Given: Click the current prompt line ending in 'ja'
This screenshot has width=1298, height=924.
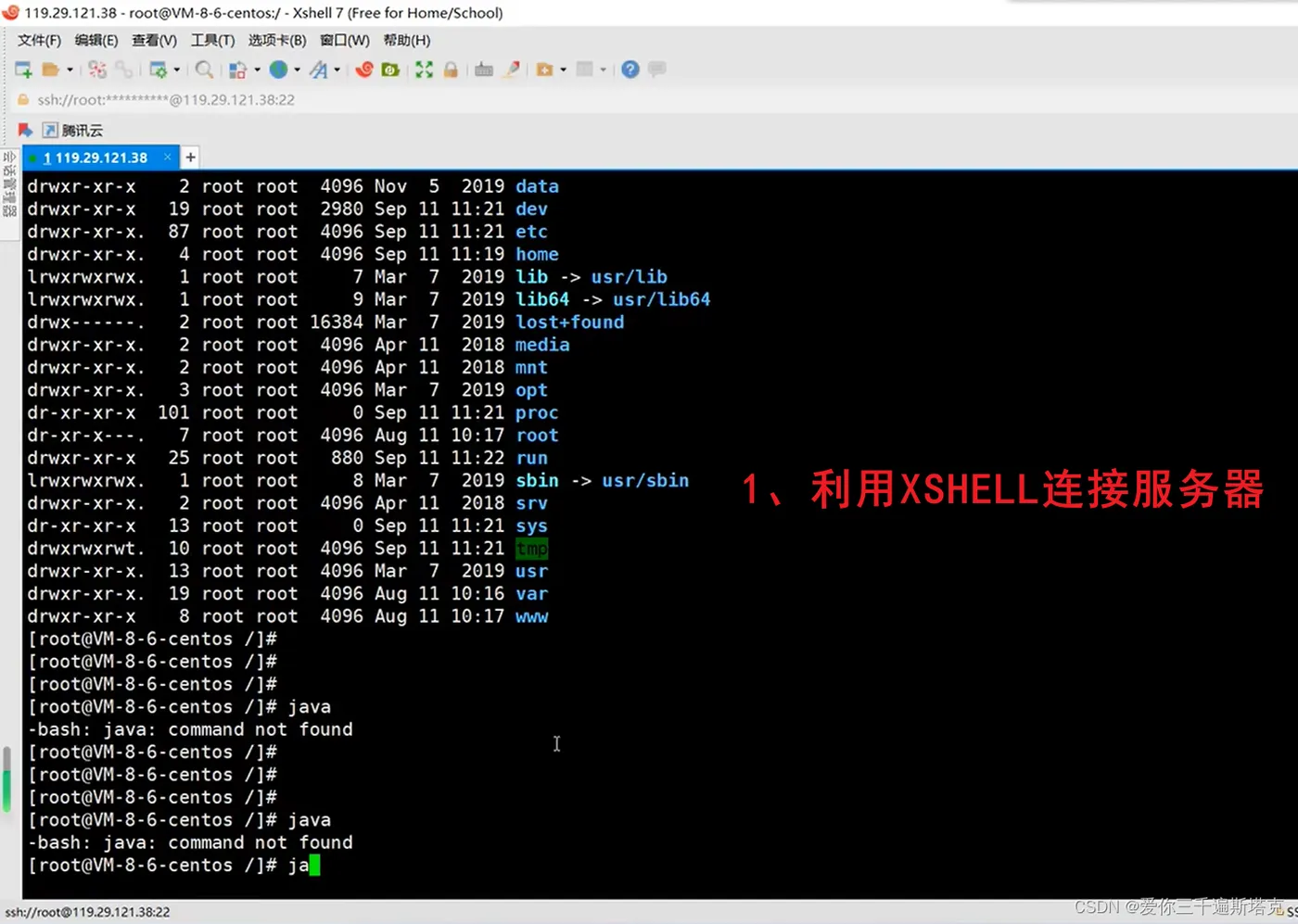Looking at the screenshot, I should click(x=174, y=866).
